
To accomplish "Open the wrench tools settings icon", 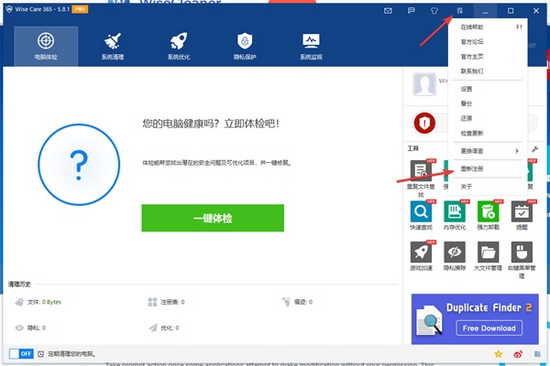I will coord(535,149).
